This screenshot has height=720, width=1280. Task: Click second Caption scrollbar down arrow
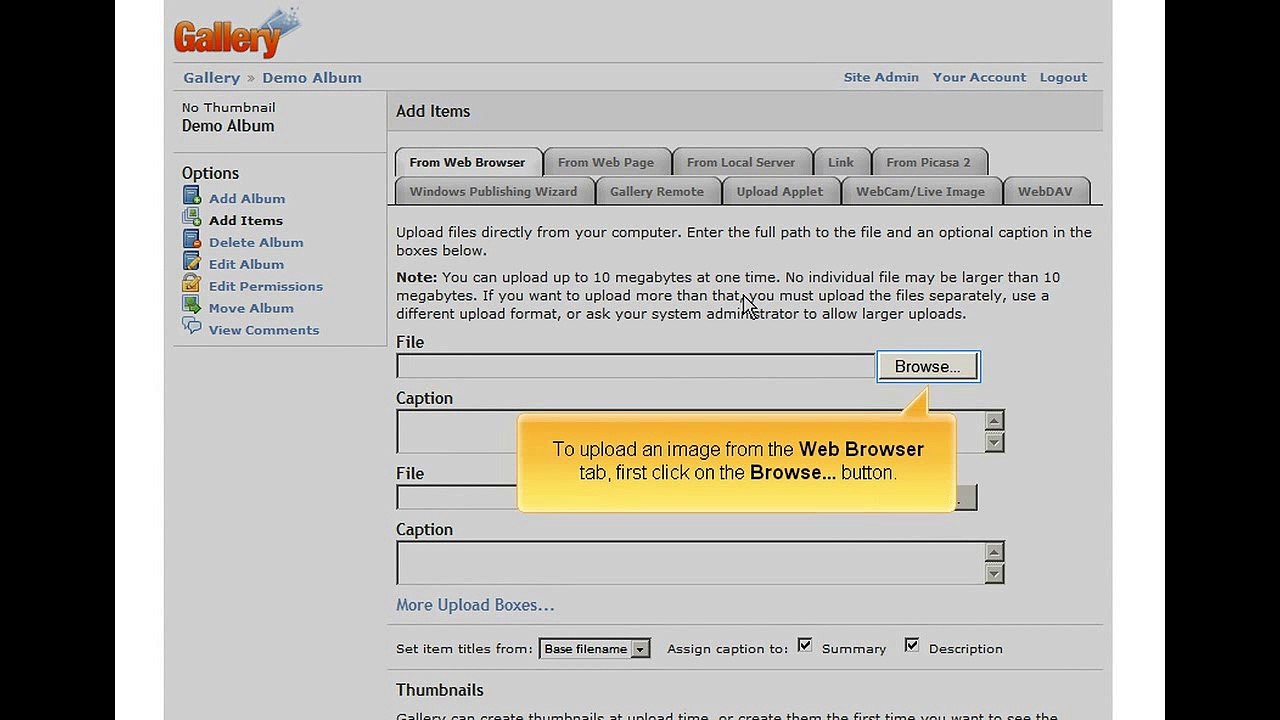(994, 574)
